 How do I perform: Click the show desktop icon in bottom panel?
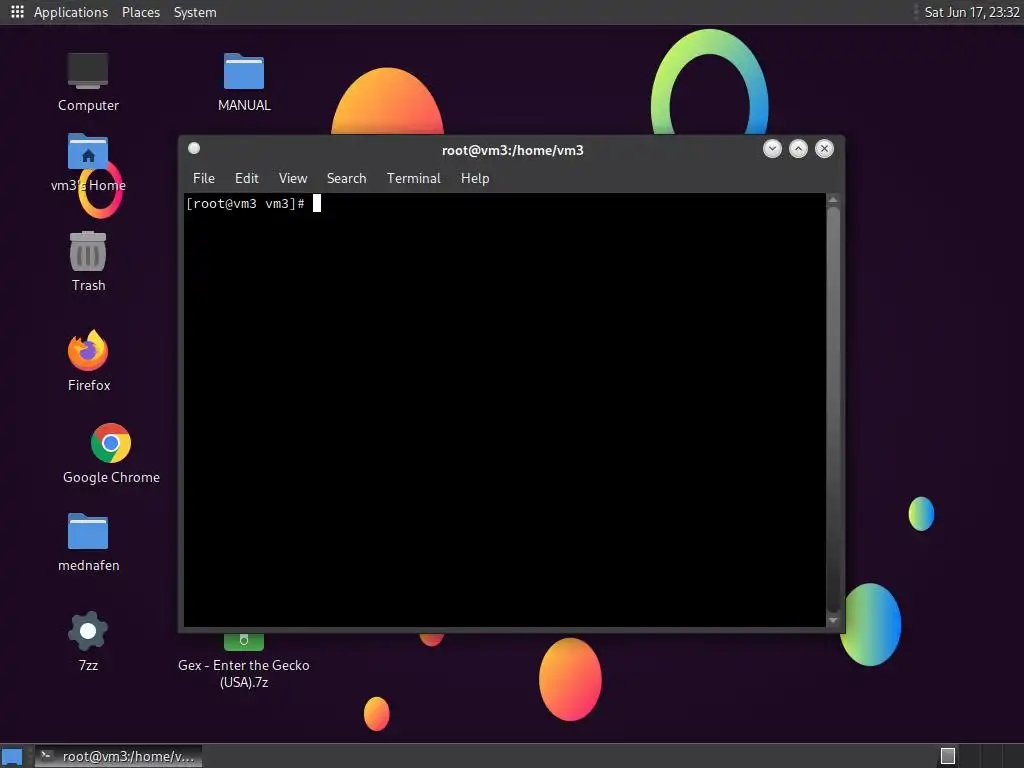tap(12, 756)
